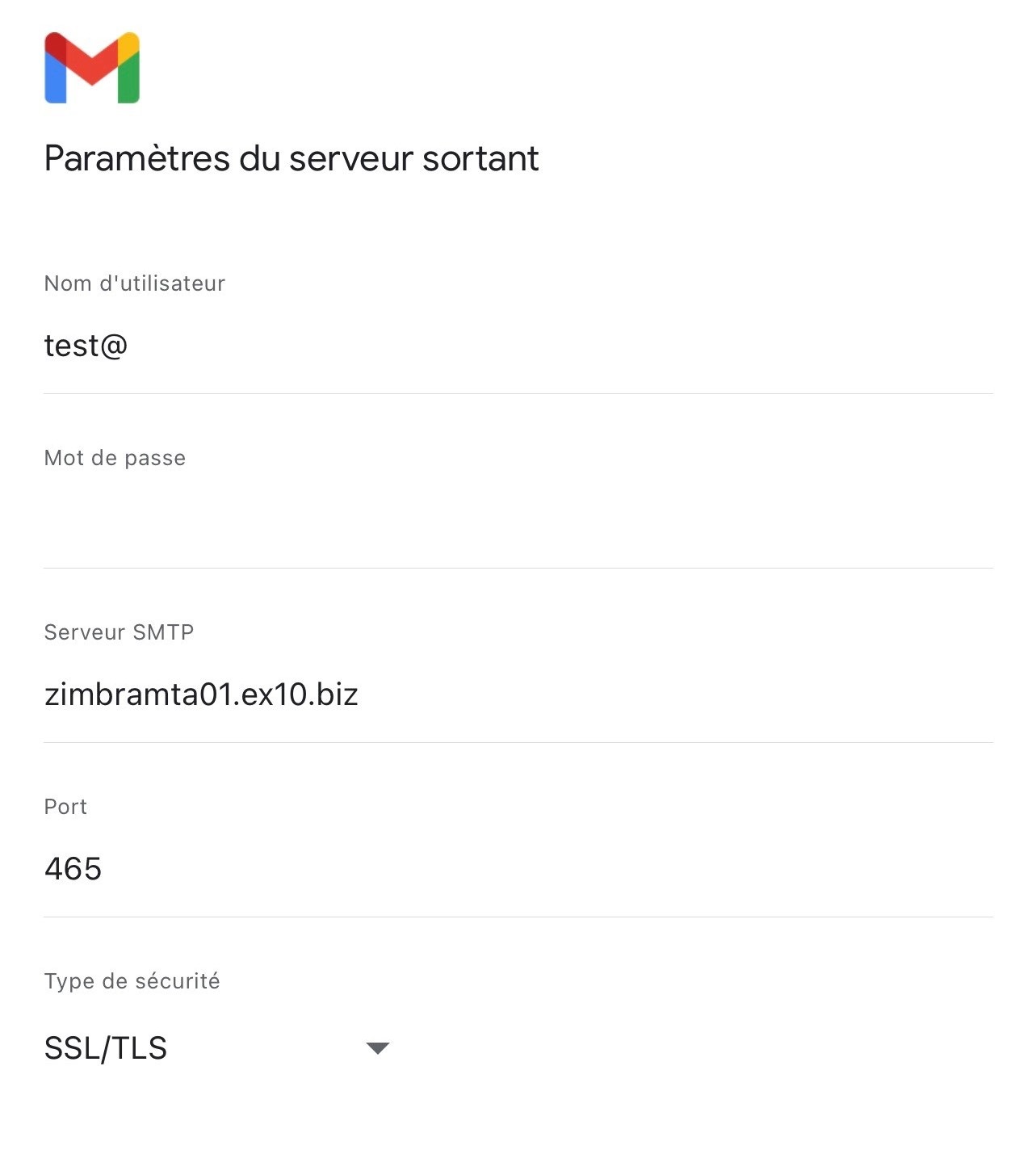This screenshot has height=1171, width=1036.
Task: Click the underline beneath the Port field
Action: click(x=518, y=917)
